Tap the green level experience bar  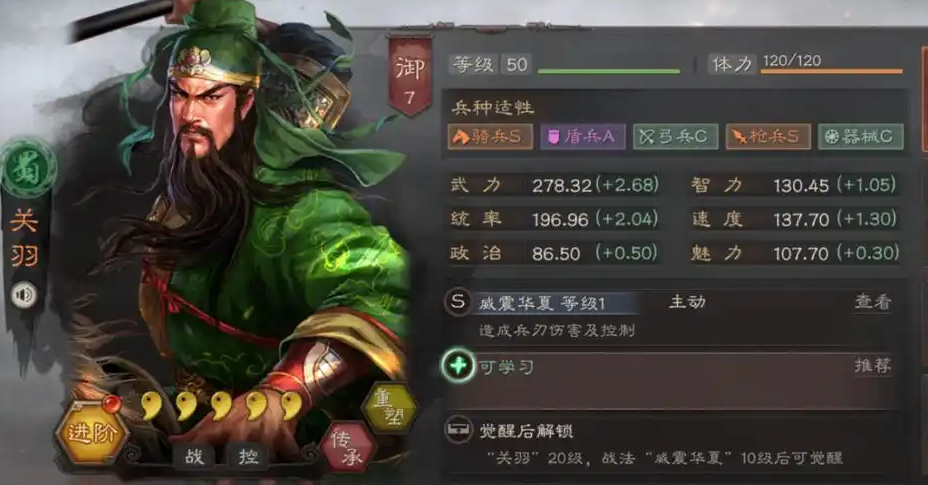click(609, 72)
